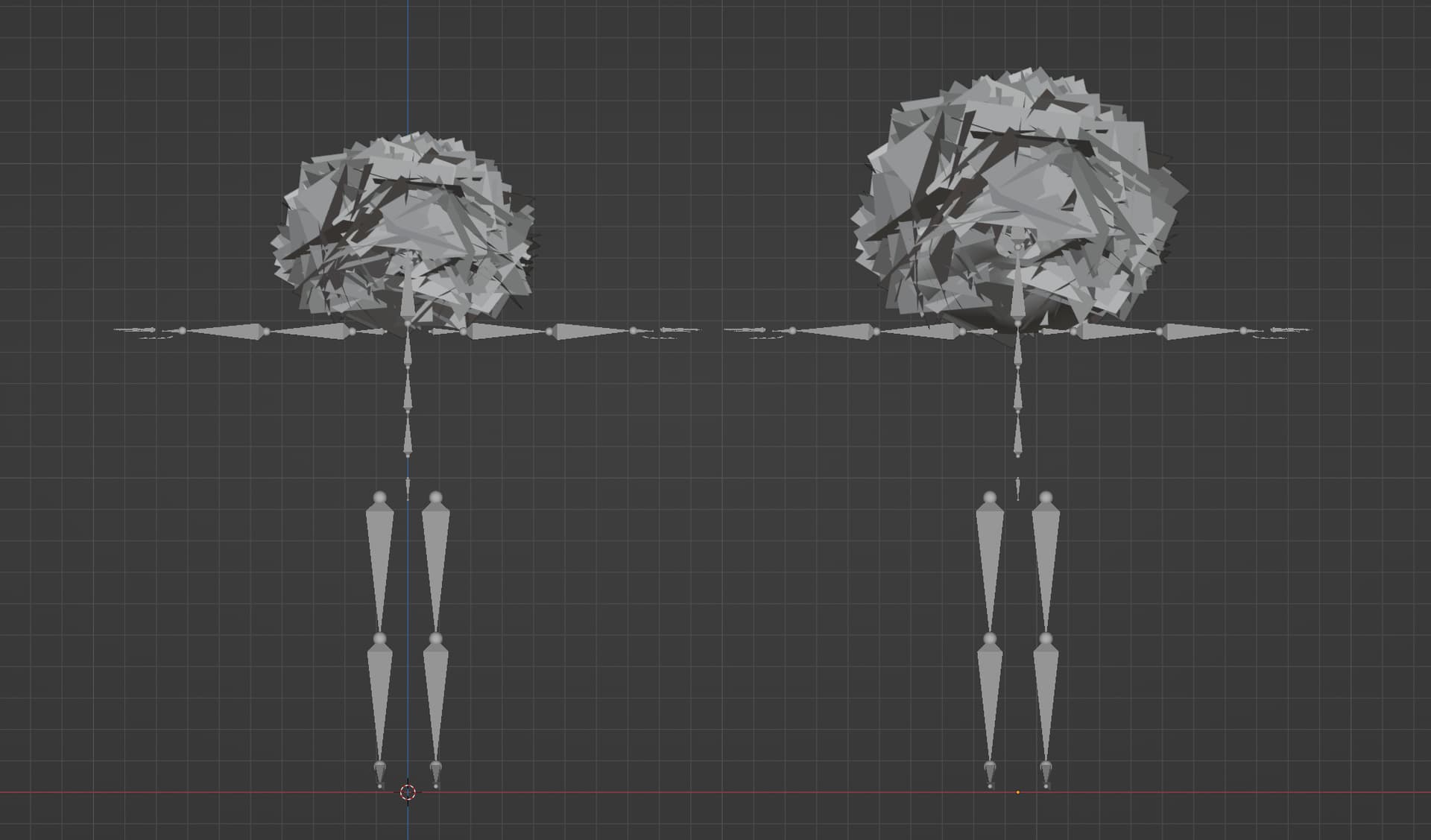Select the left armature's screen-left hip joint sphere
The height and width of the screenshot is (840, 1431).
click(380, 497)
